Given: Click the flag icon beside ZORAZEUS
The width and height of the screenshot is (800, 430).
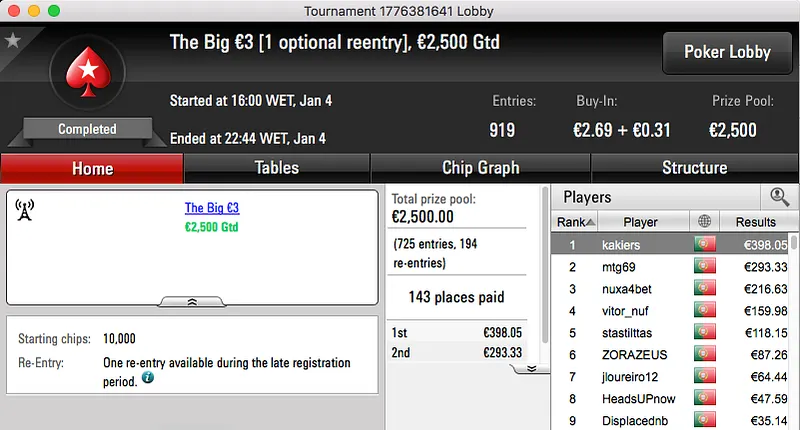Looking at the screenshot, I should tap(704, 355).
